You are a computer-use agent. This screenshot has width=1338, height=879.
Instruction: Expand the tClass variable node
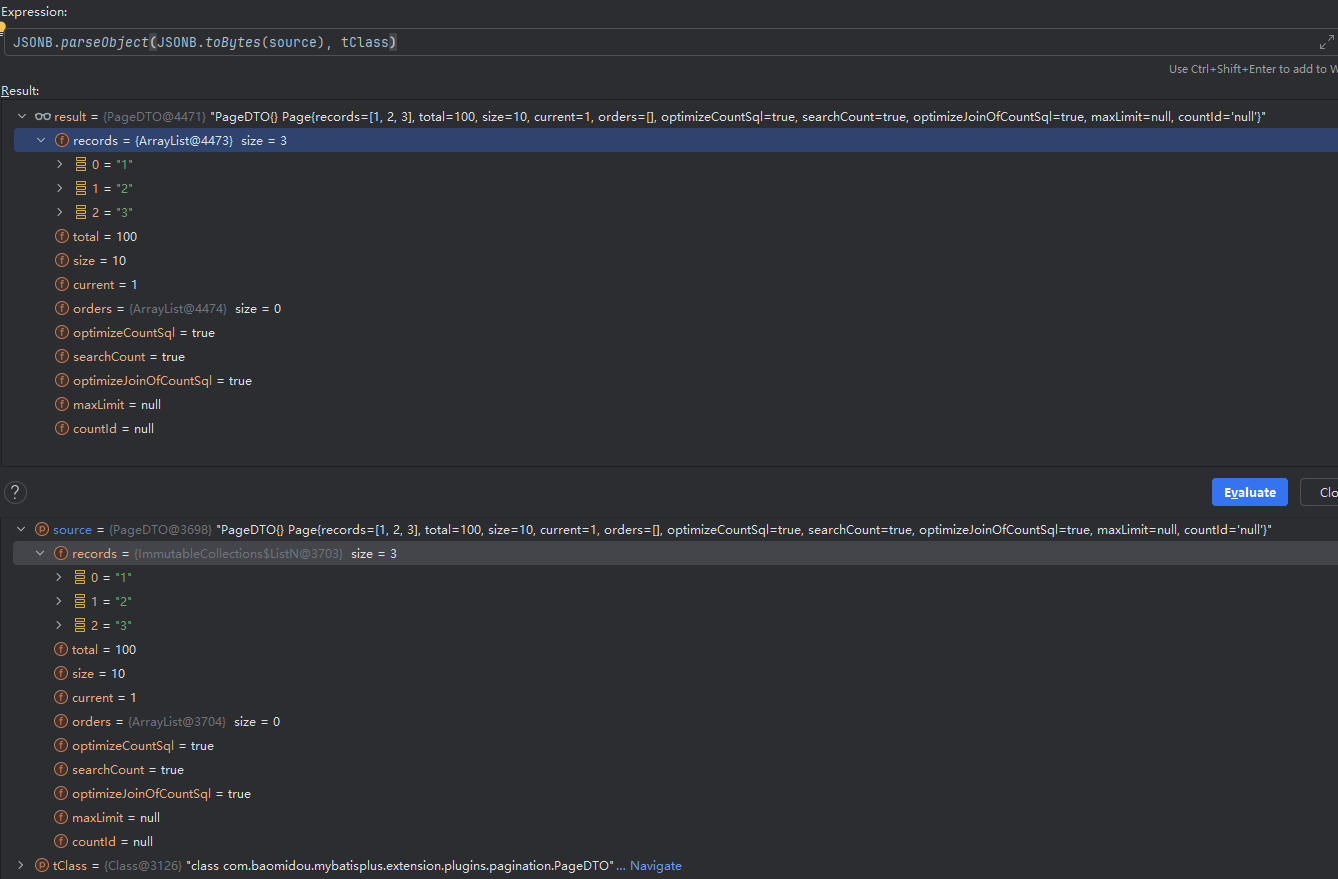click(x=21, y=866)
